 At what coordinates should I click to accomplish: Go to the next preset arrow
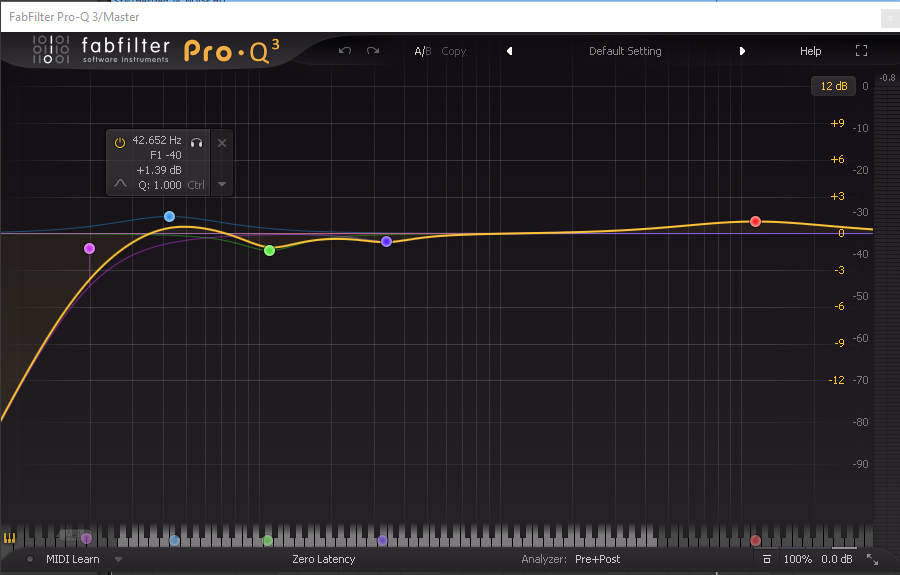(x=742, y=51)
